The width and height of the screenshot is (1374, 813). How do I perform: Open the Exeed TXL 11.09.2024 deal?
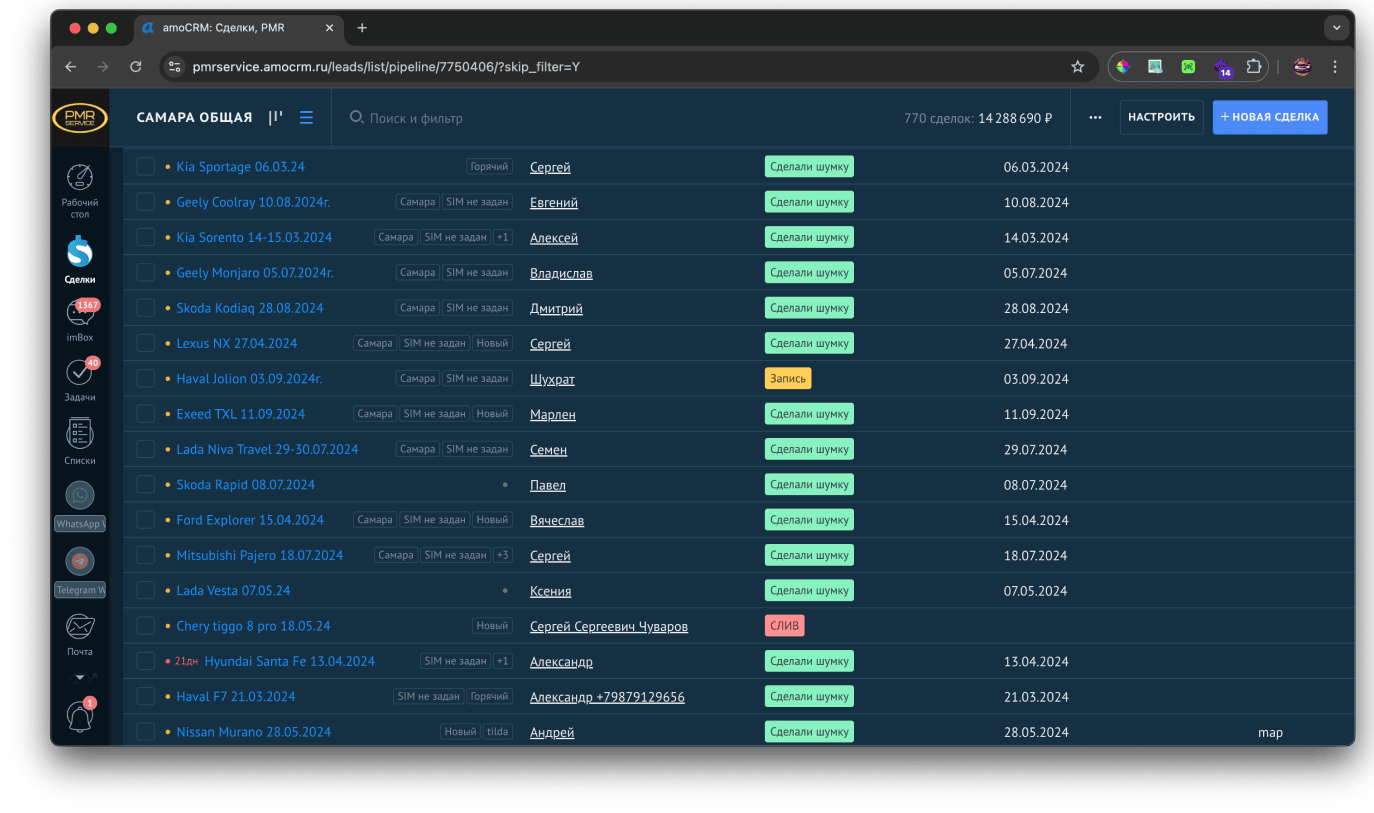241,414
